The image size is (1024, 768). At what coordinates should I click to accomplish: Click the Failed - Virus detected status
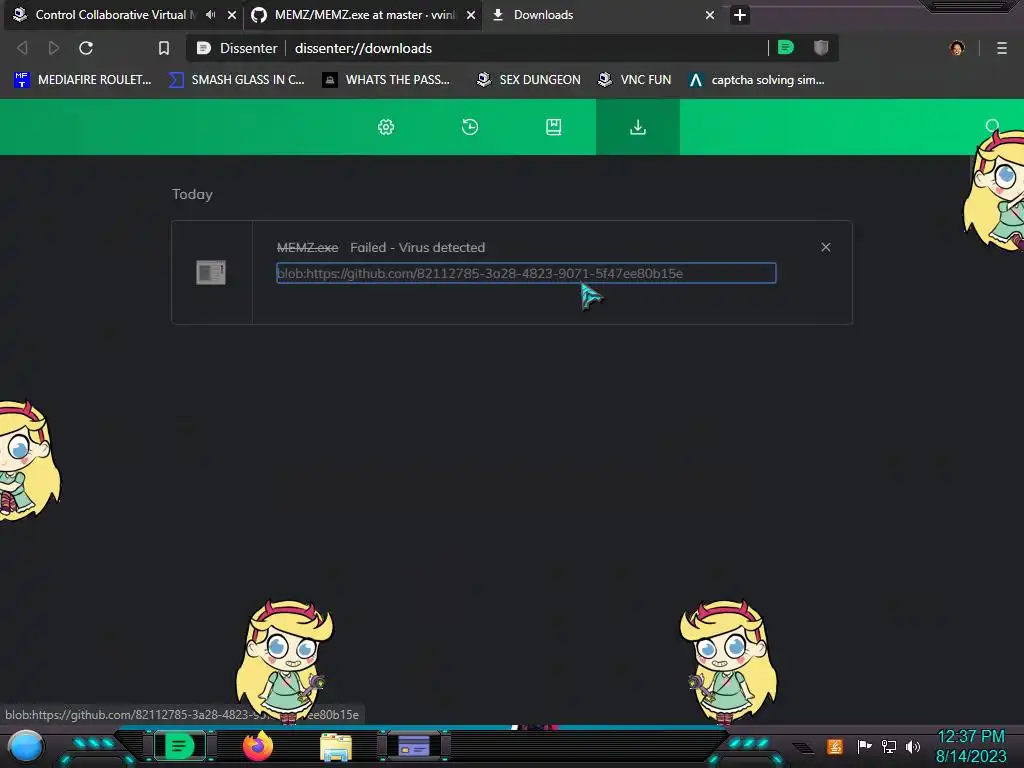417,248
